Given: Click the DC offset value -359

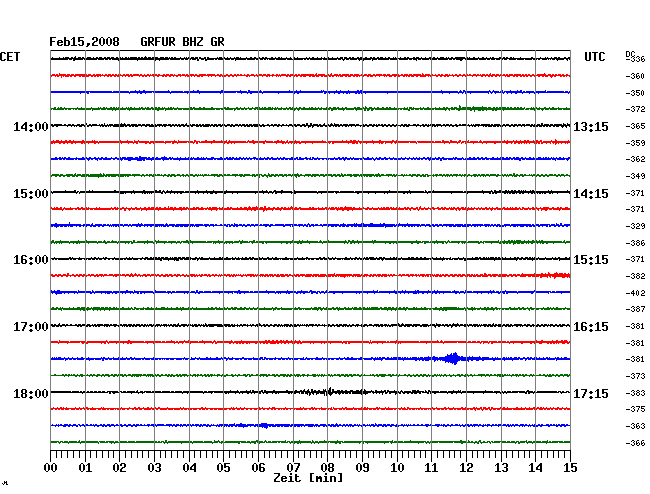Looking at the screenshot, I should [635, 143].
